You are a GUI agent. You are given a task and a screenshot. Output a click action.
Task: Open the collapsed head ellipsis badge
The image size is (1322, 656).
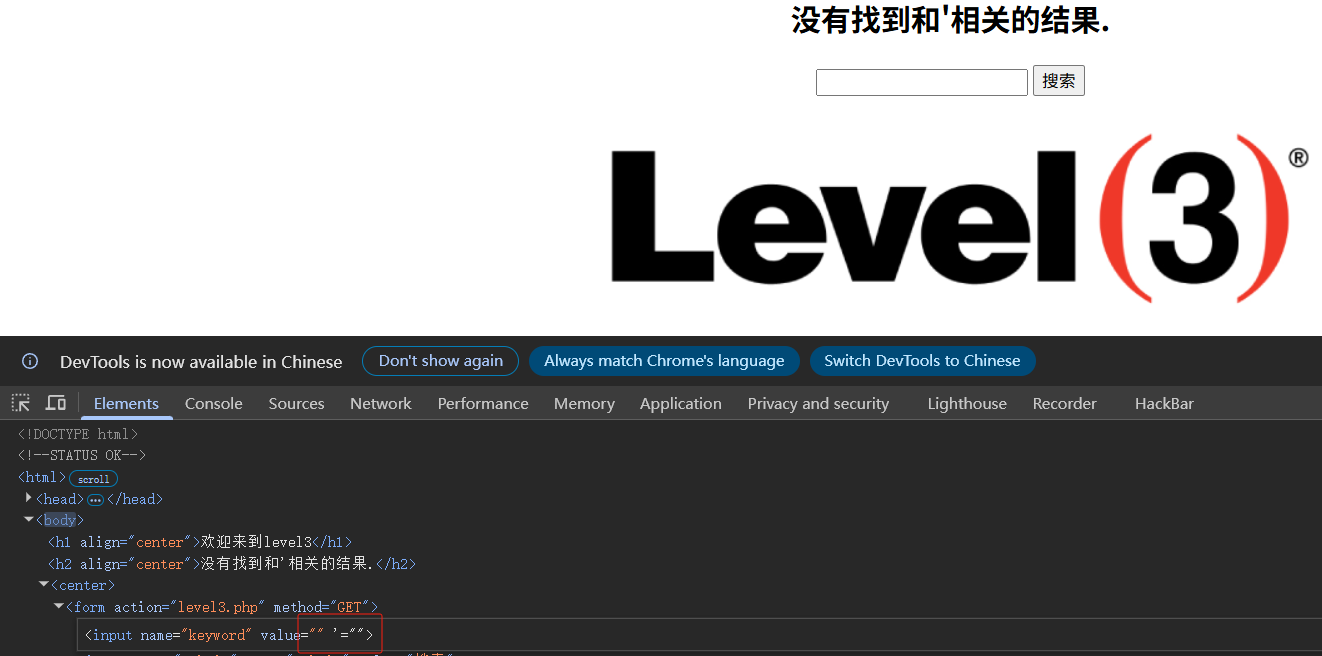(x=96, y=499)
